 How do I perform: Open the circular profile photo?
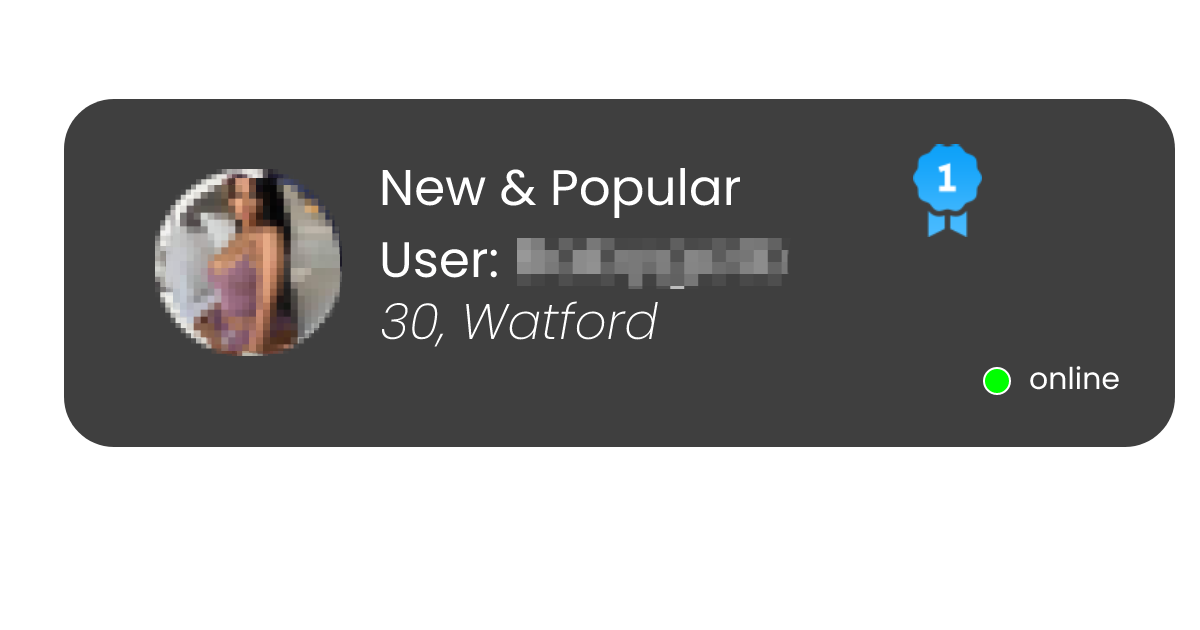pos(248,262)
